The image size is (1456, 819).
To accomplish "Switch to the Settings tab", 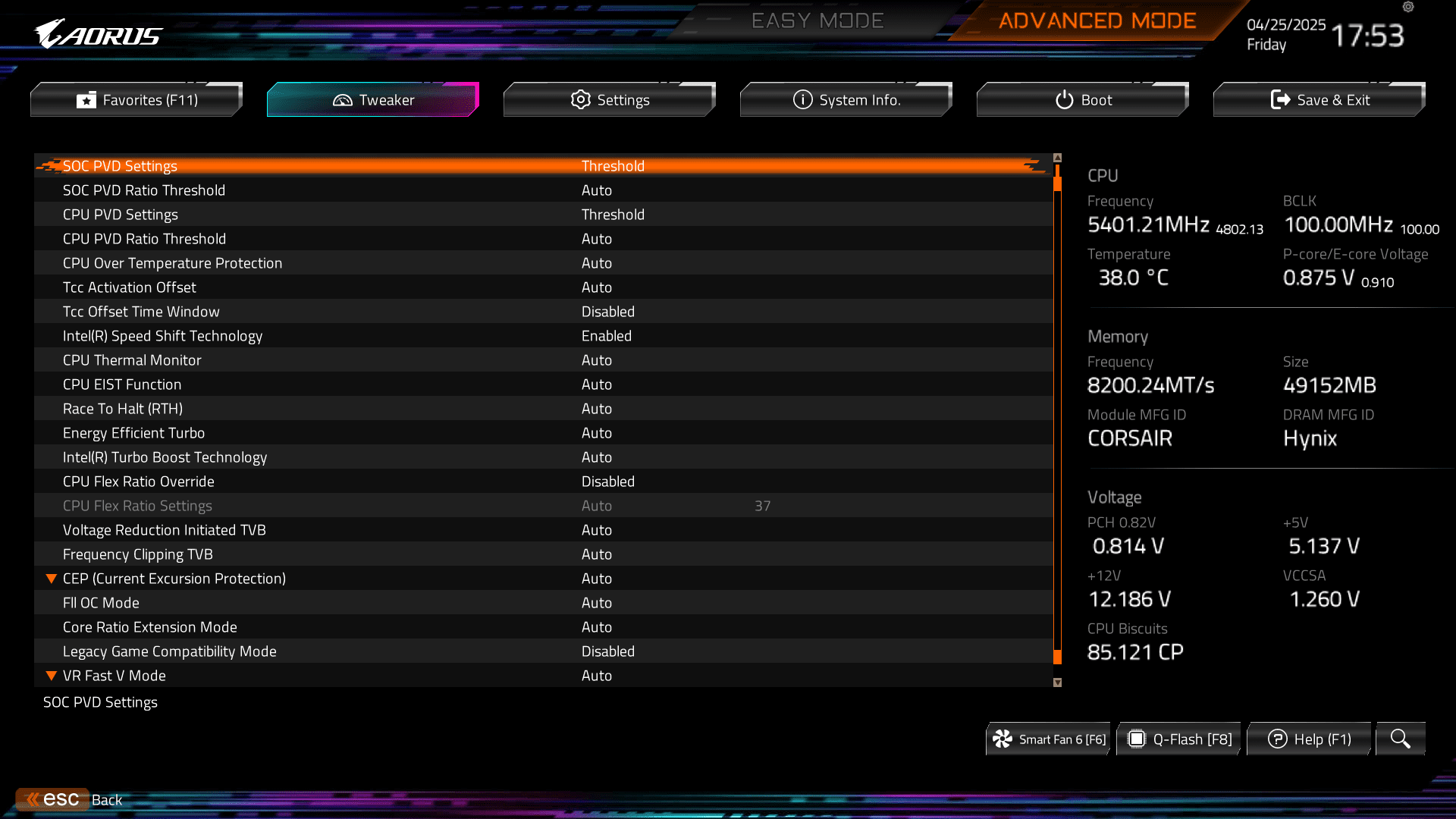I will (x=610, y=100).
